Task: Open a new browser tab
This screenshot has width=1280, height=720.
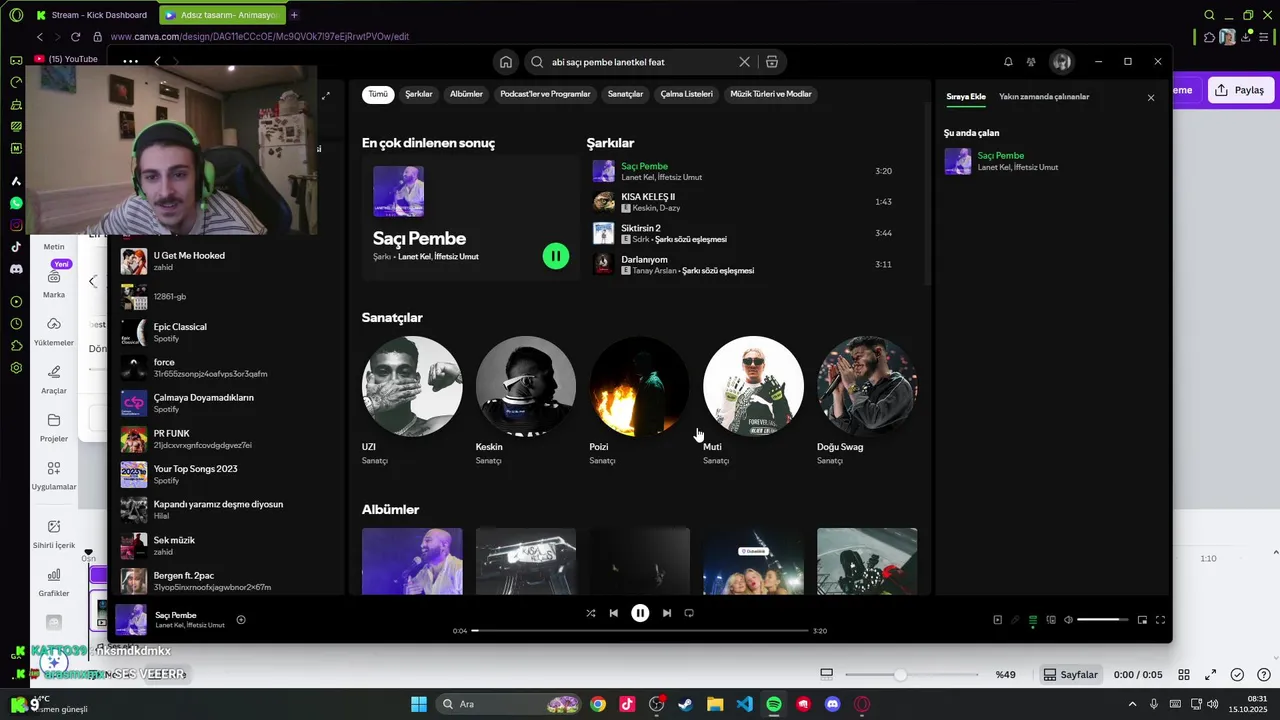Action: pos(294,15)
